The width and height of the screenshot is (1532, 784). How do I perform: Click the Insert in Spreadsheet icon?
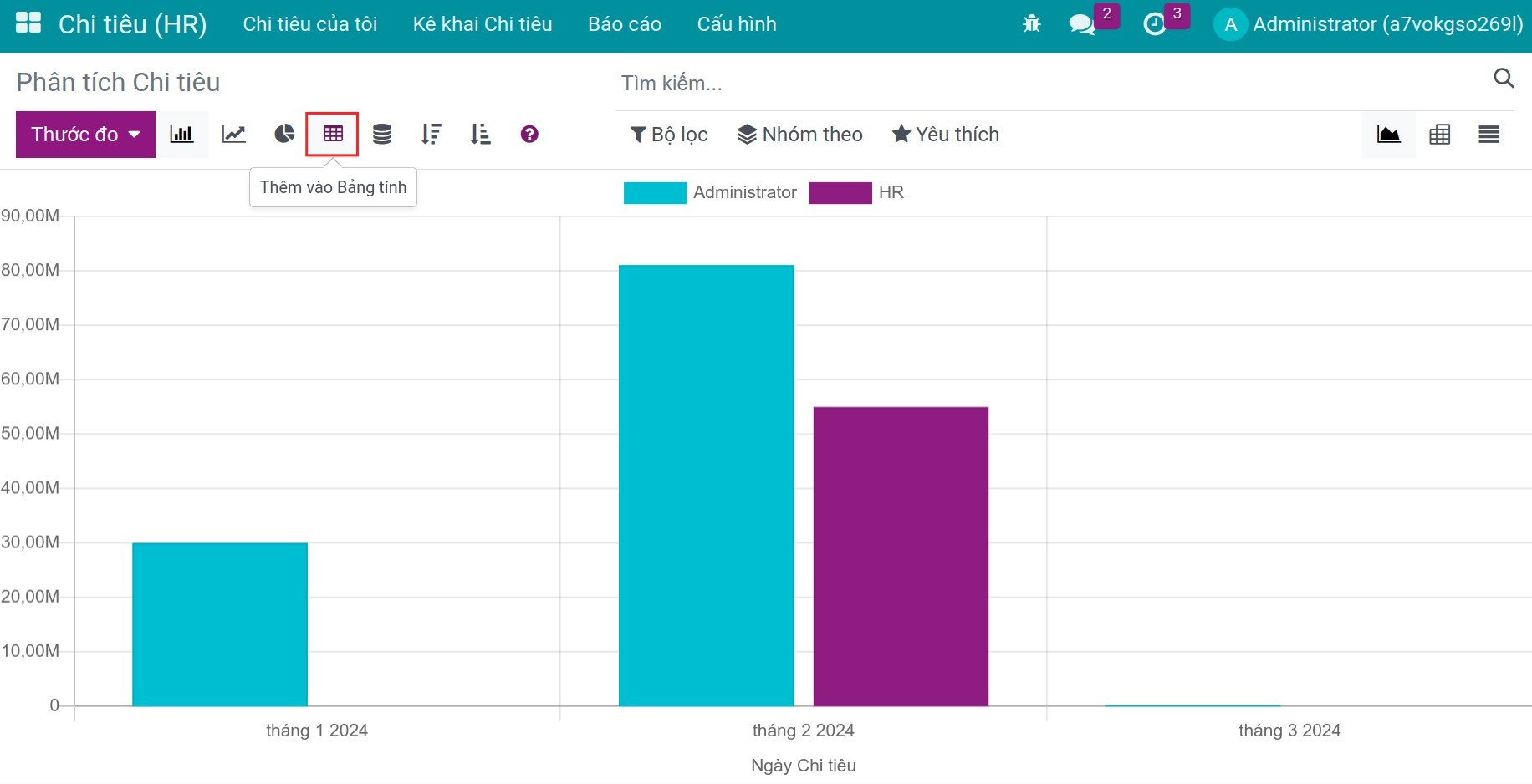pyautogui.click(x=333, y=134)
